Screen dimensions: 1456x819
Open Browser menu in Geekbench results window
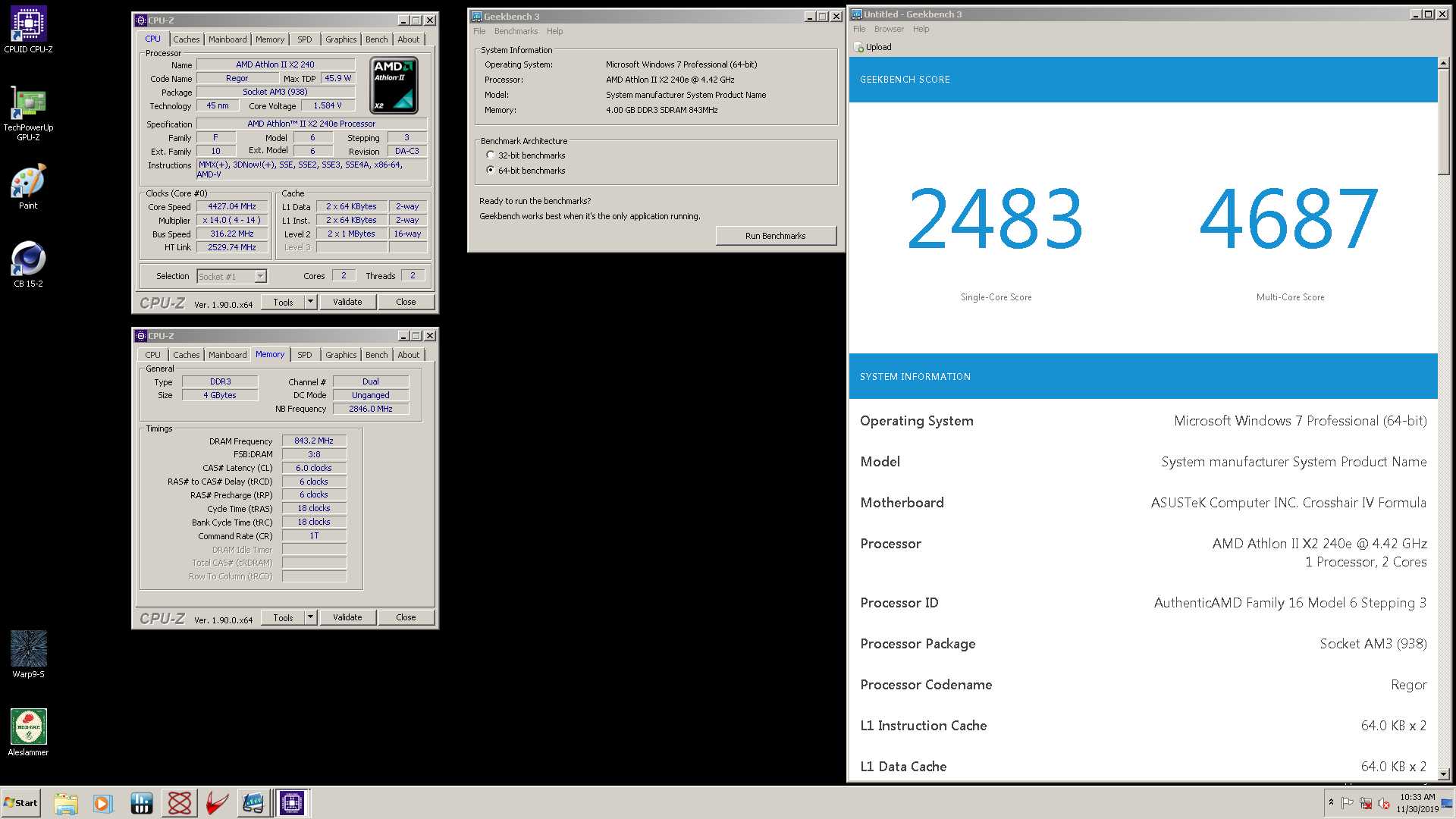pyautogui.click(x=889, y=29)
